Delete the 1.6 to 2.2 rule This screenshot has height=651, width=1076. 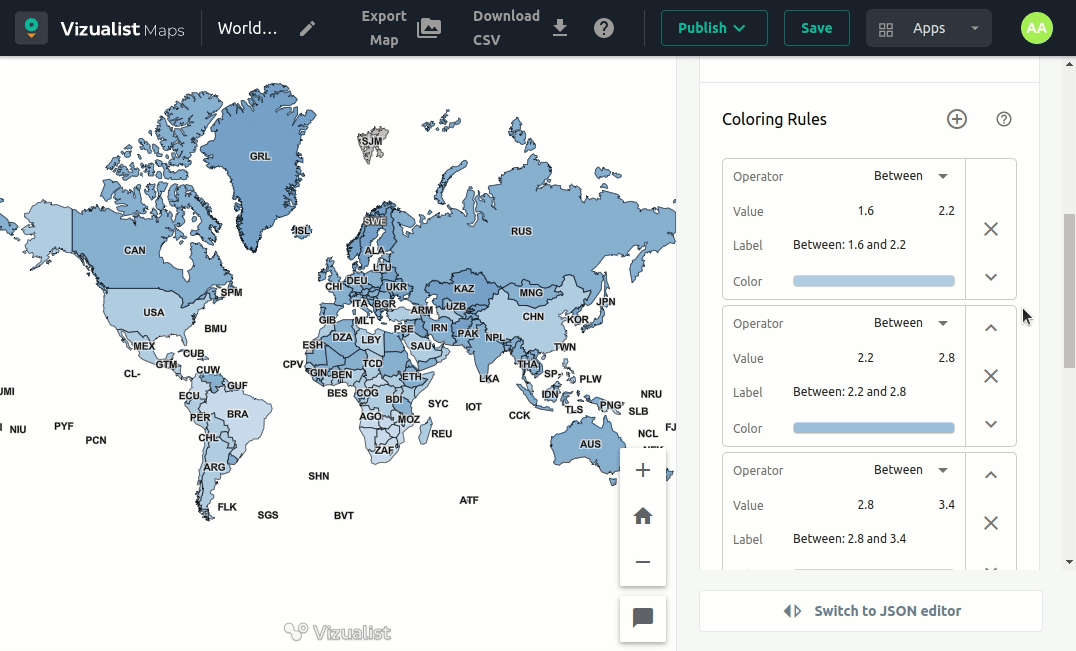(x=991, y=229)
